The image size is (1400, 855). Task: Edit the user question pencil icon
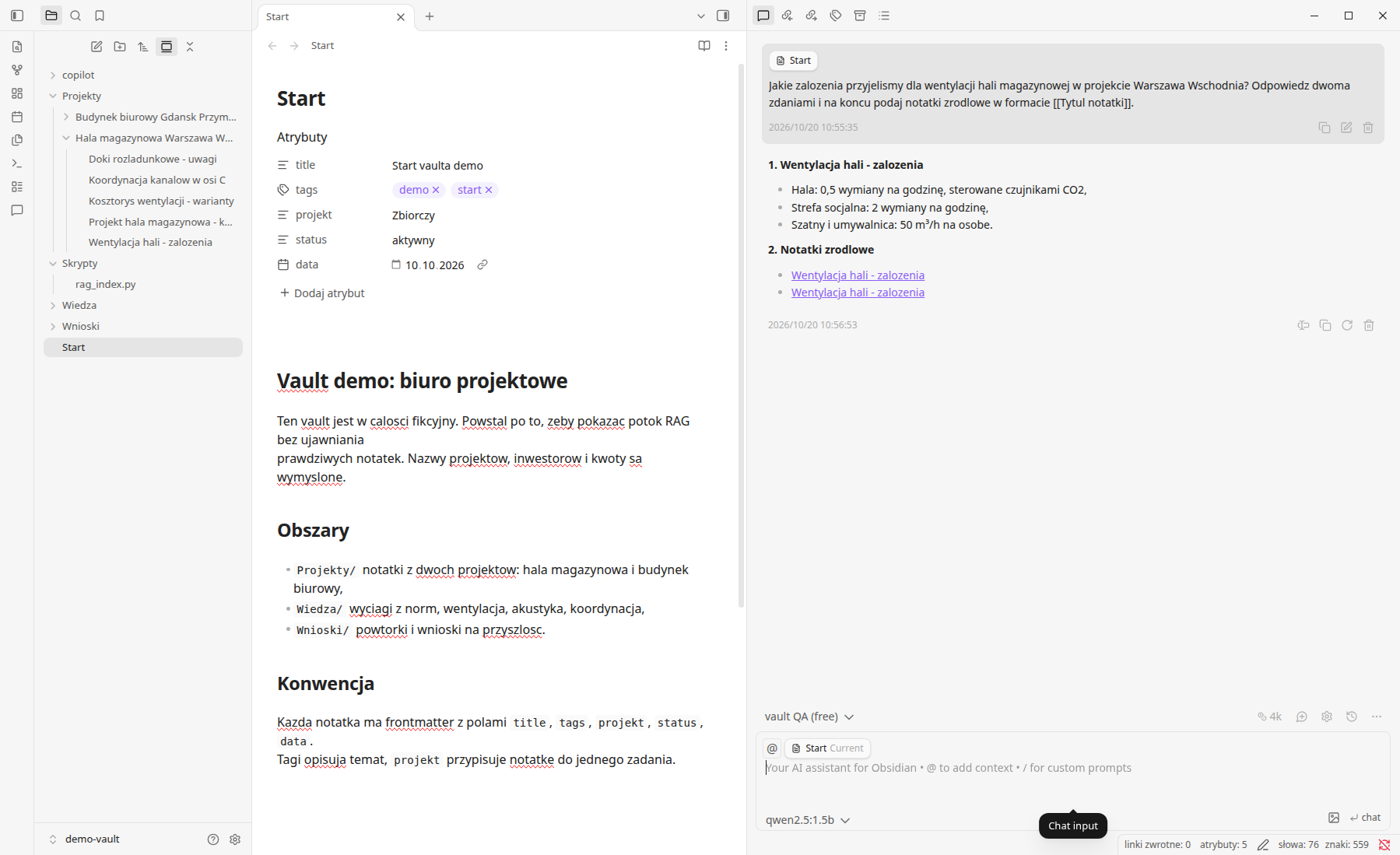(x=1346, y=128)
